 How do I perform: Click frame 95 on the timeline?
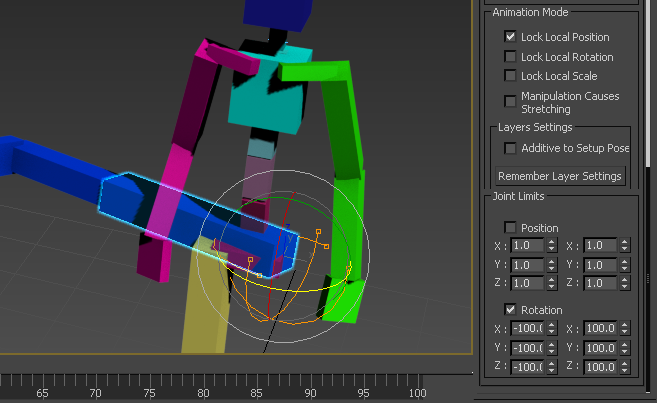click(x=364, y=393)
